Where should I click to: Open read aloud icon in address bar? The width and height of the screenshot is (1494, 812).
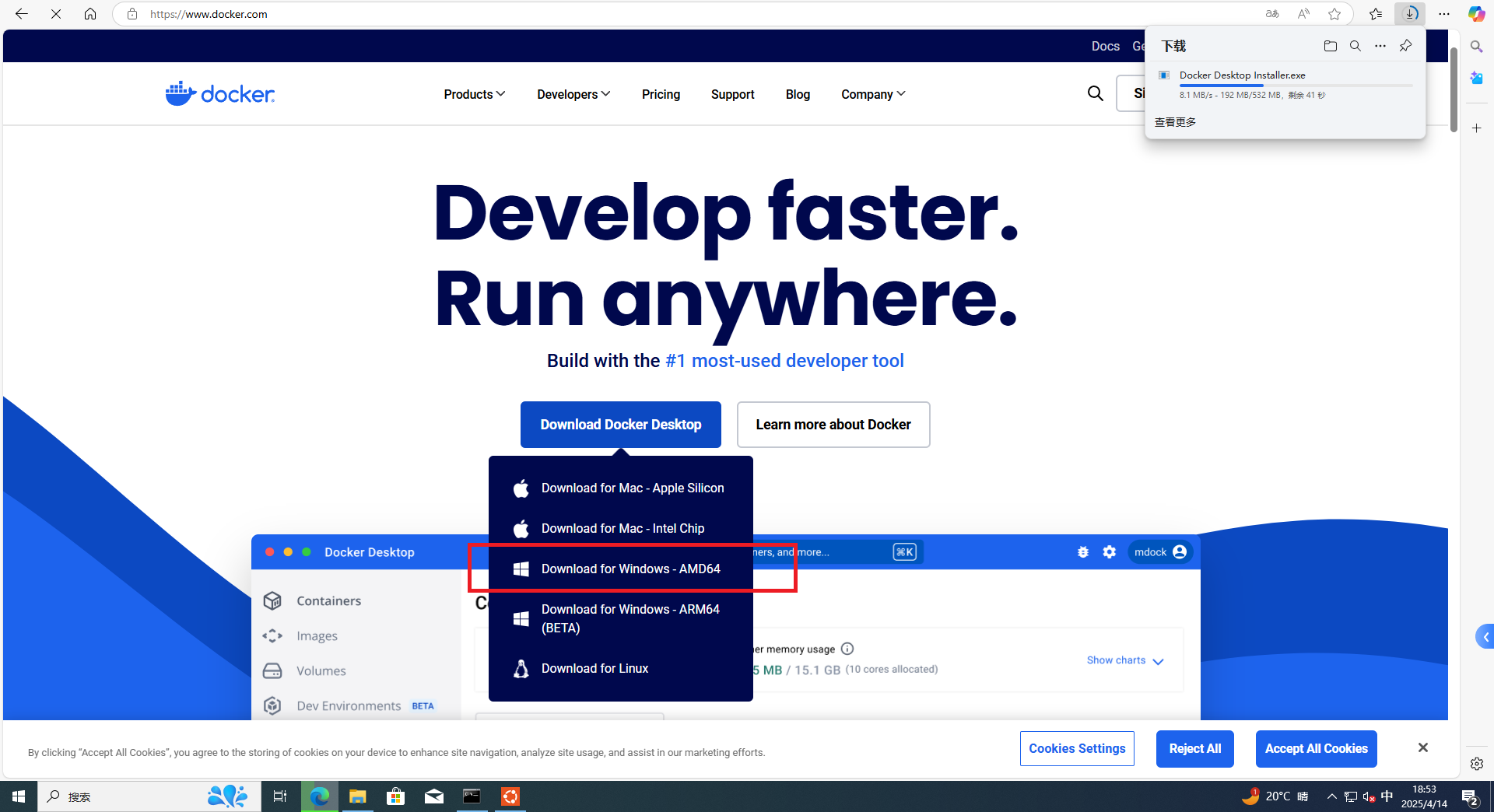(1303, 14)
